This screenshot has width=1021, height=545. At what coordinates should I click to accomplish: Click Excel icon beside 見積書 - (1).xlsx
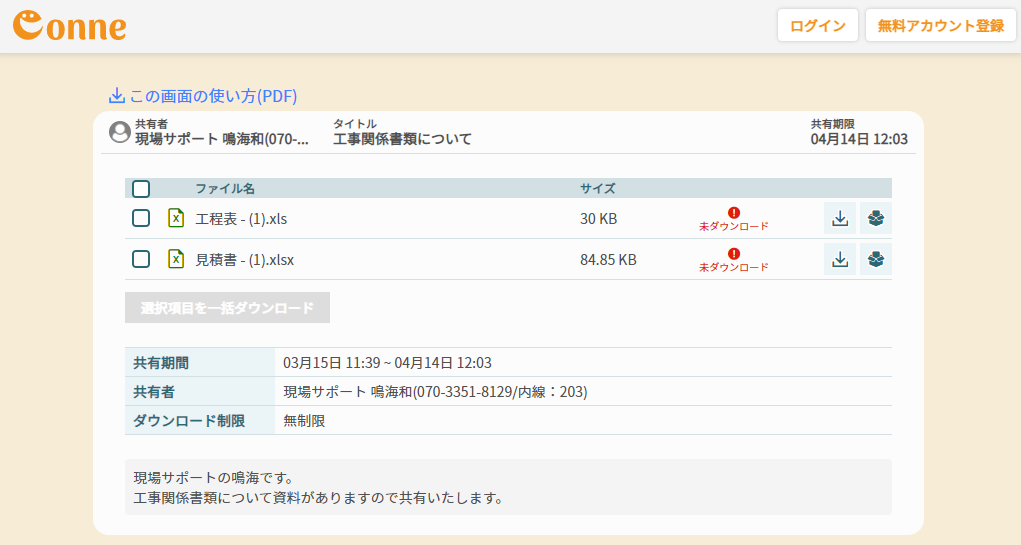tap(176, 259)
